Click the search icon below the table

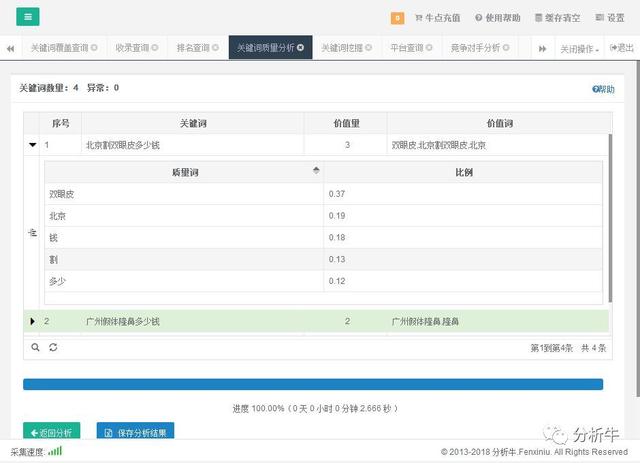tap(35, 347)
